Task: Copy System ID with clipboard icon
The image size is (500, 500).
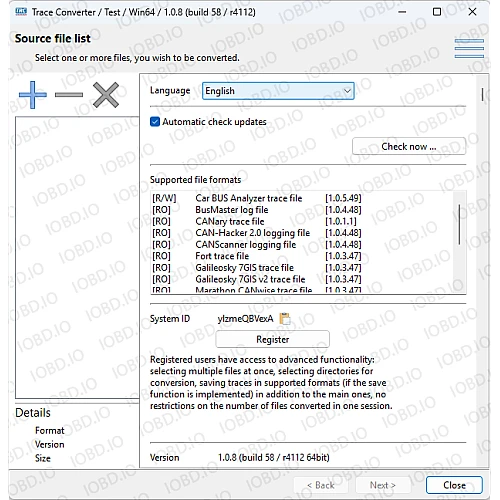Action: click(x=285, y=319)
